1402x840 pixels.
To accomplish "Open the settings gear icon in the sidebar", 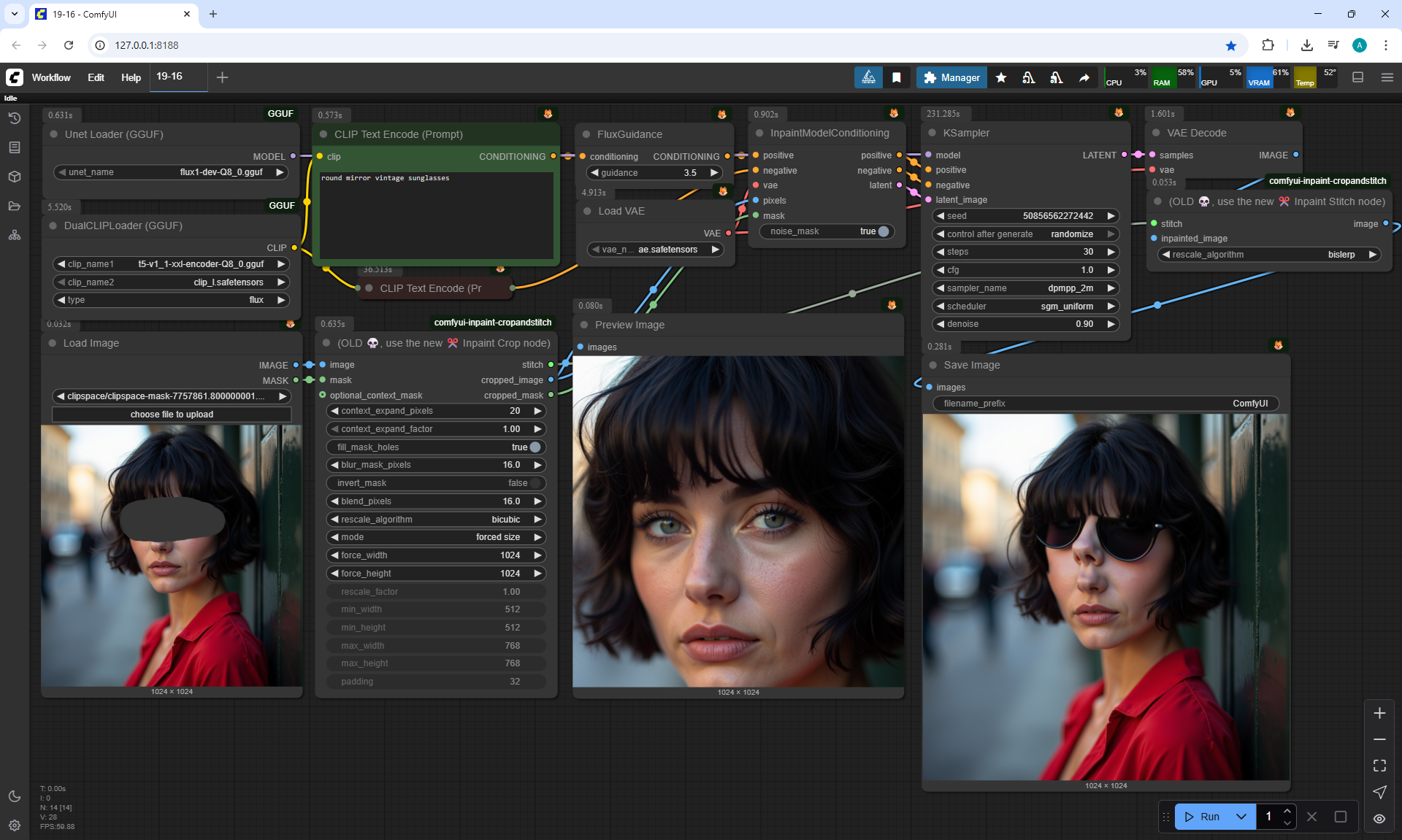I will click(15, 825).
